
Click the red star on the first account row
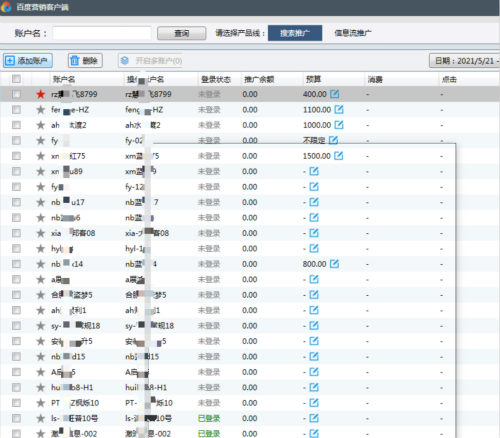[x=41, y=94]
